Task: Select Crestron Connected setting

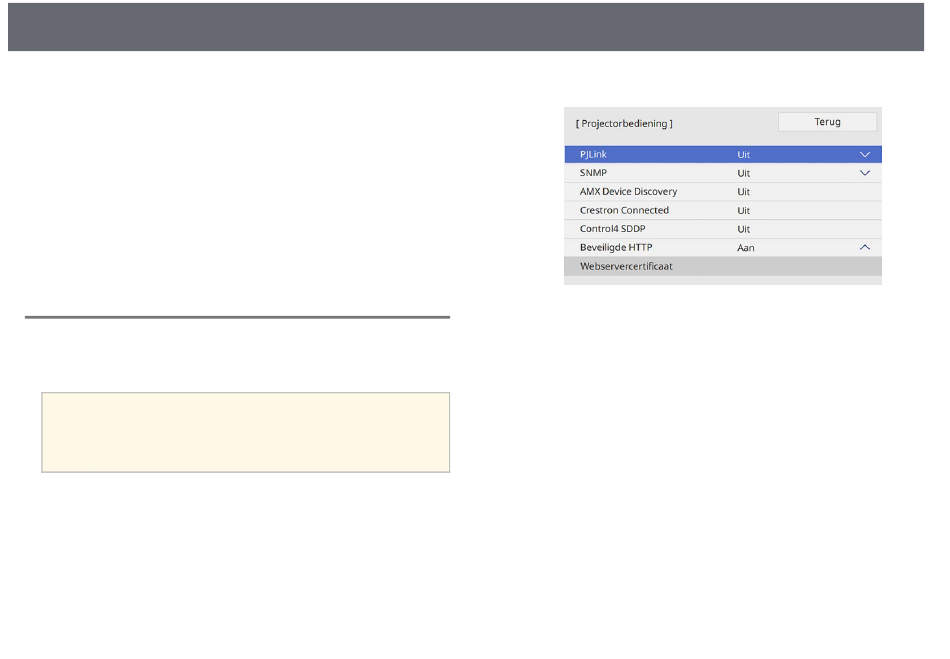Action: point(723,210)
